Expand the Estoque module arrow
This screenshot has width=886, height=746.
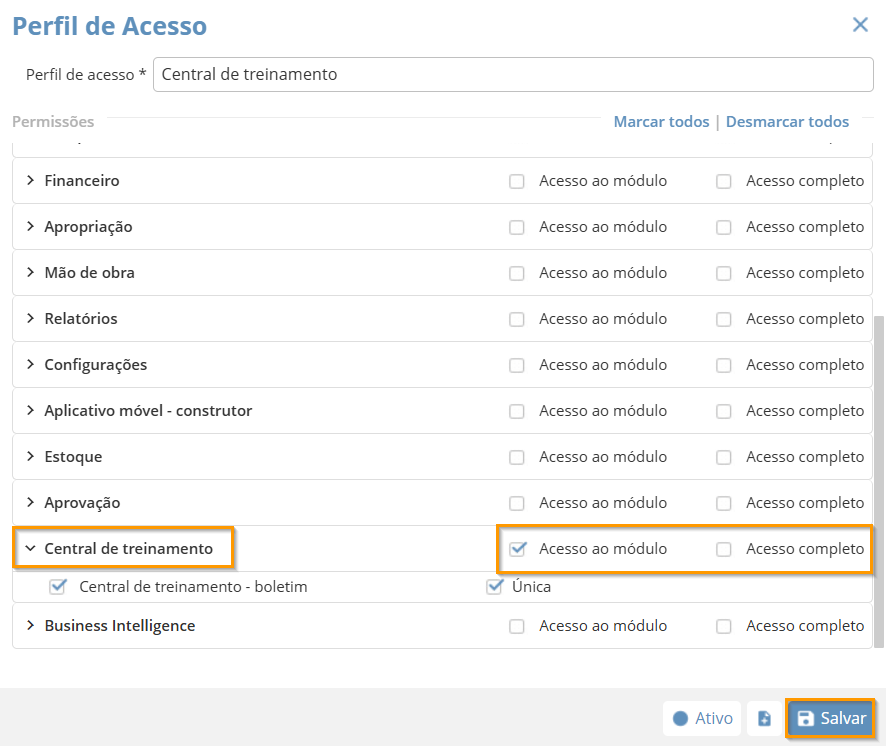click(x=30, y=457)
